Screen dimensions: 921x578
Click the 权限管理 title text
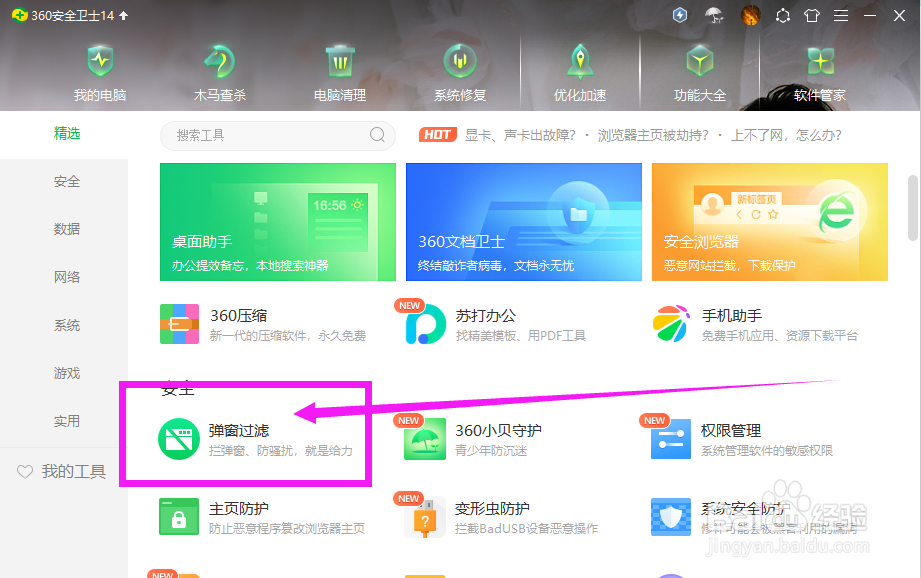(731, 431)
